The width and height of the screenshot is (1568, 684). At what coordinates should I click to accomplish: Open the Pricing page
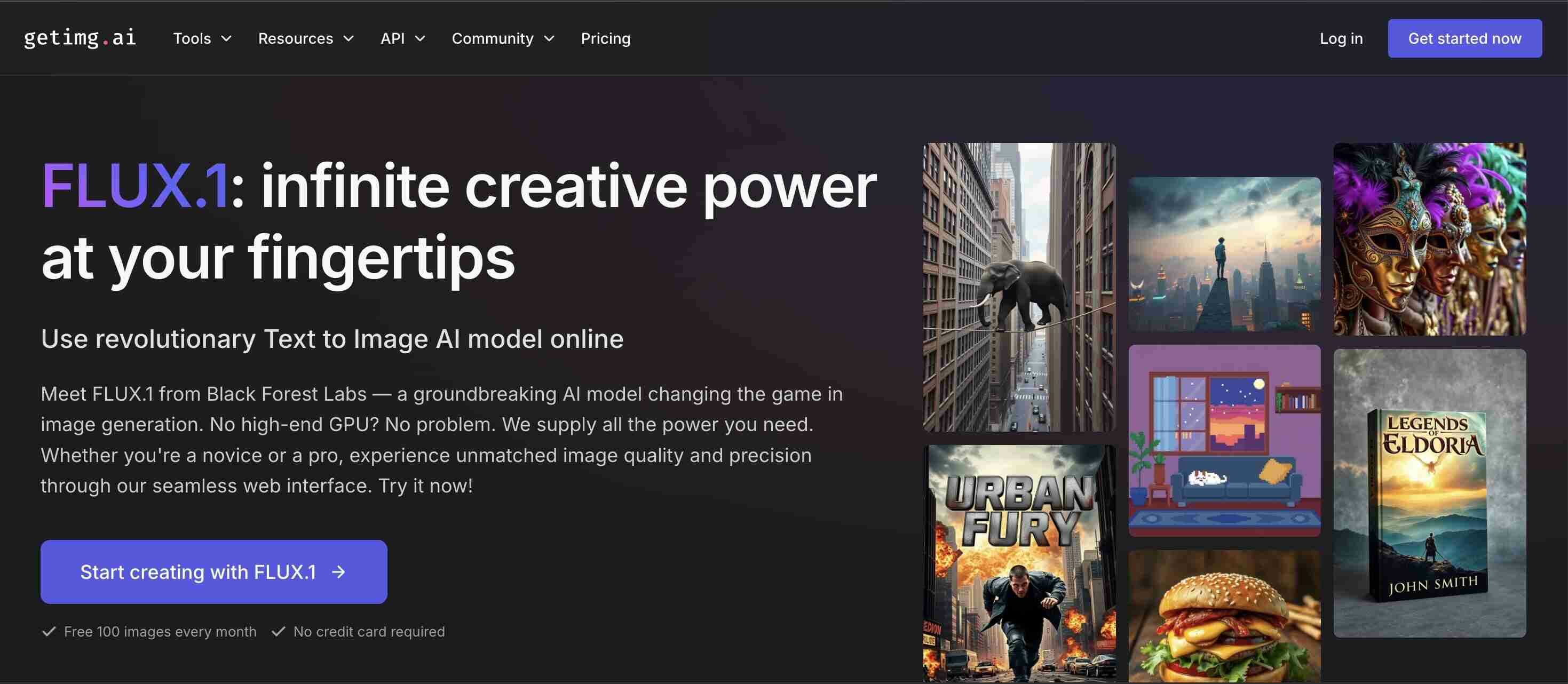(605, 38)
